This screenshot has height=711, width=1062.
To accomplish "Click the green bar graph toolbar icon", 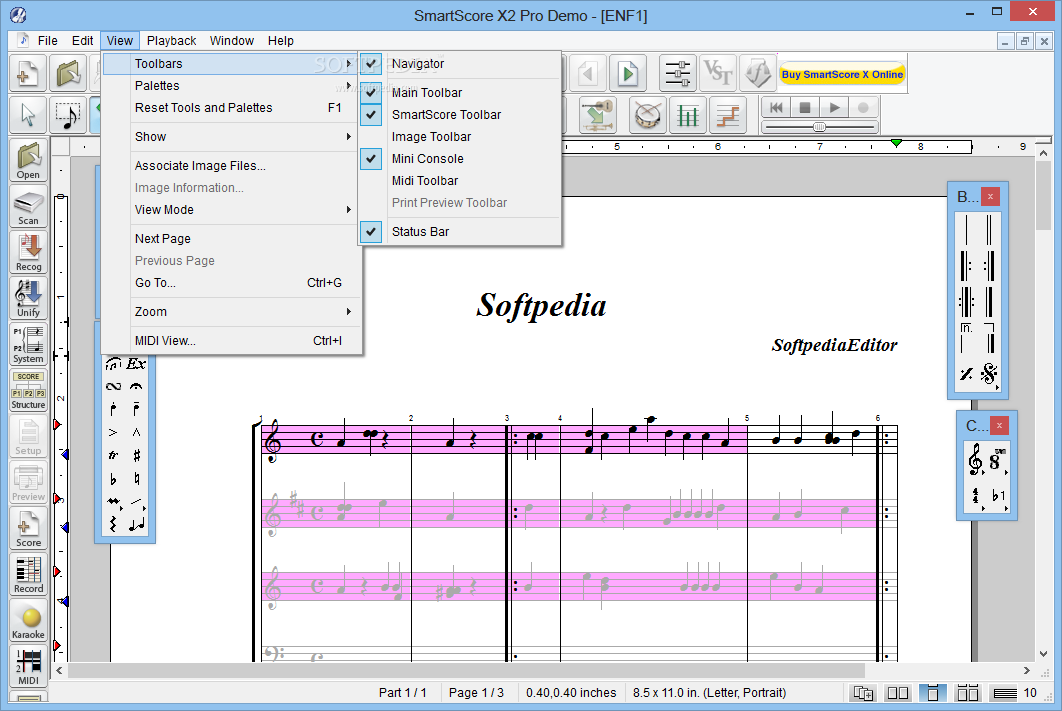I will (687, 114).
